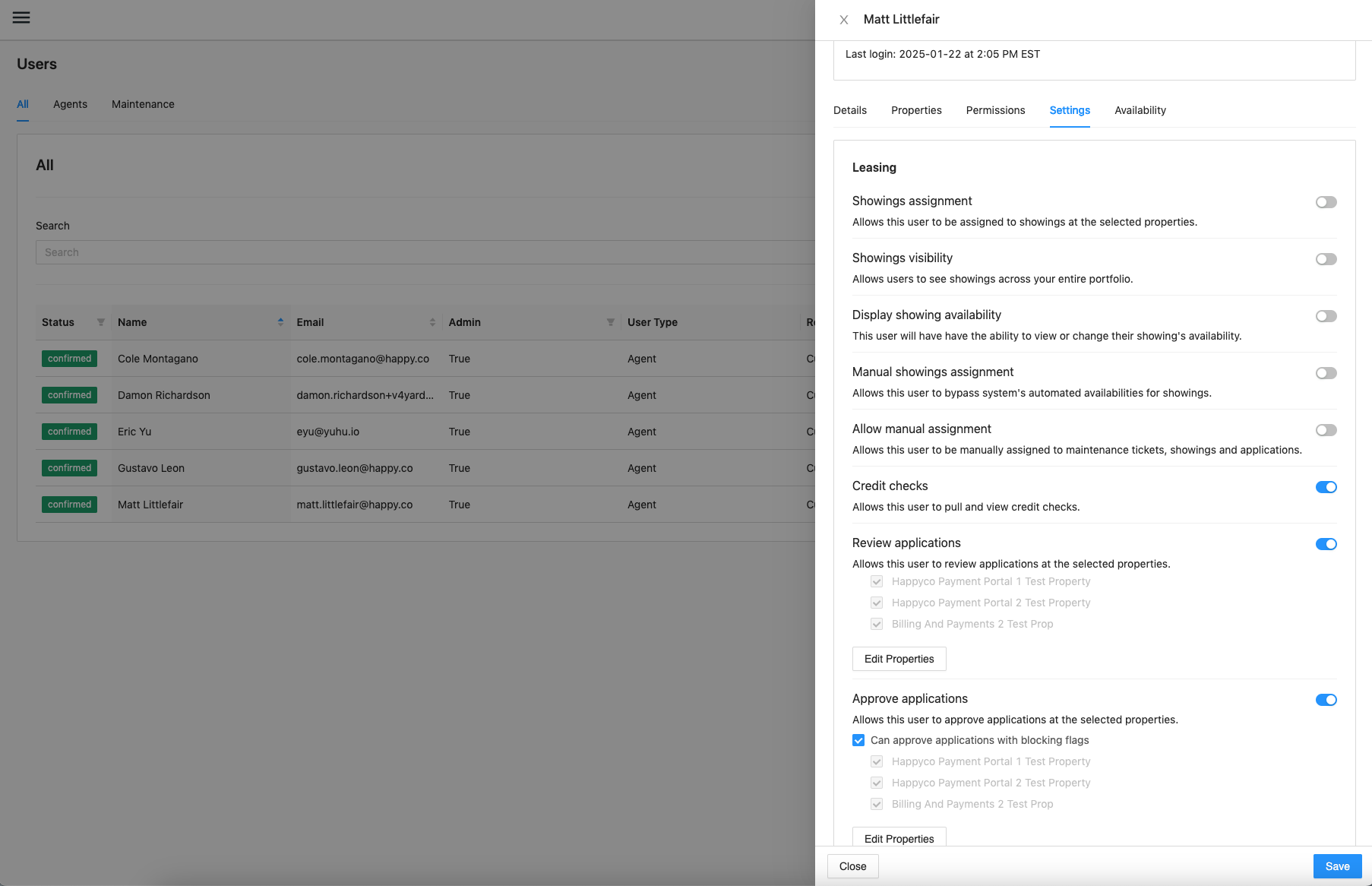
Task: Sort users by Name column arrows
Action: (x=280, y=322)
